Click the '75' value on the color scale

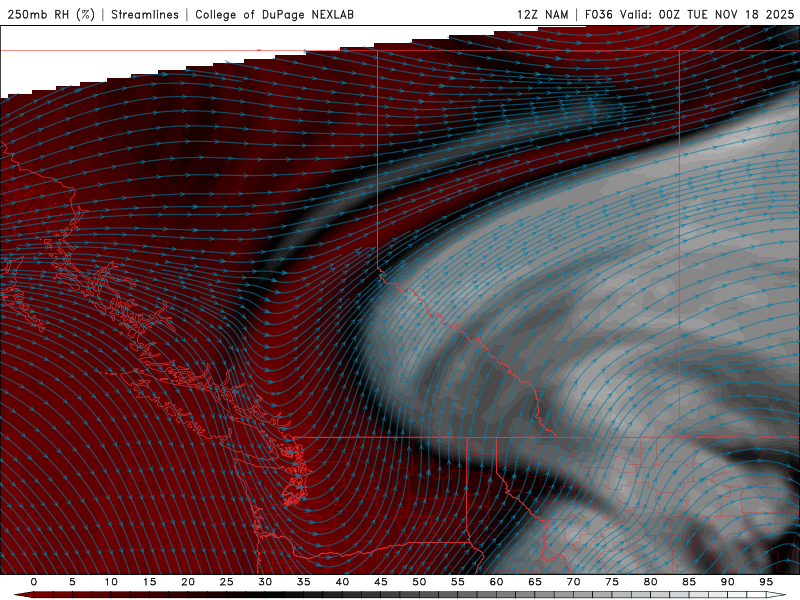pos(612,582)
